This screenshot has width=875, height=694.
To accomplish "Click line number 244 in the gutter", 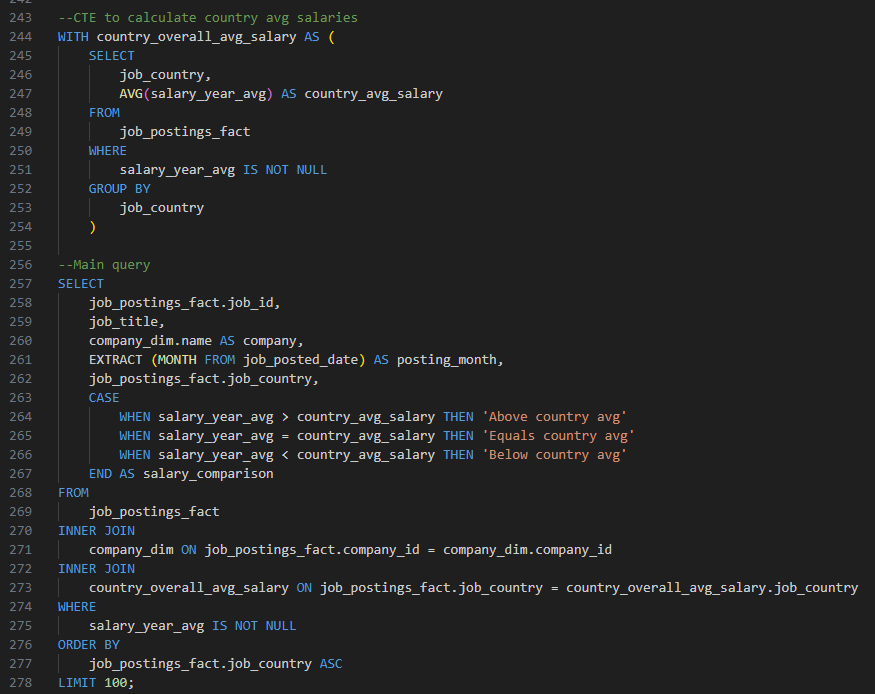I will point(20,37).
